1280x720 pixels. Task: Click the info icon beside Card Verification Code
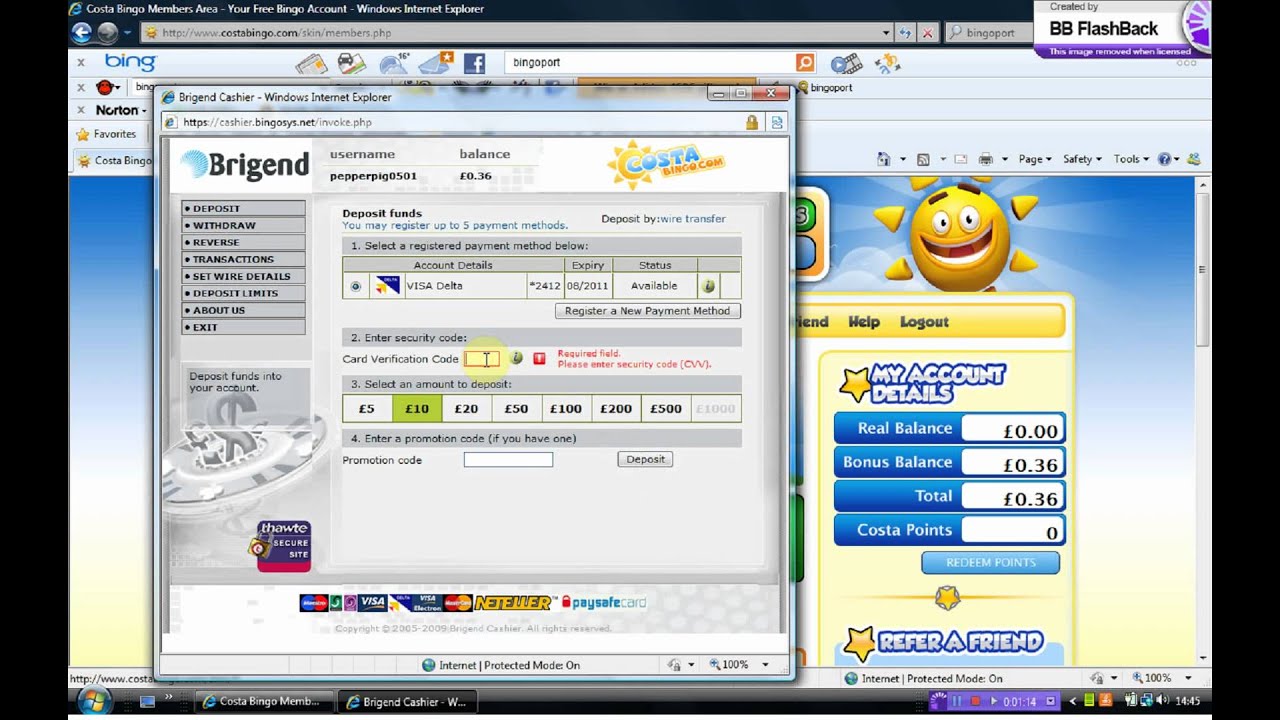coord(517,358)
